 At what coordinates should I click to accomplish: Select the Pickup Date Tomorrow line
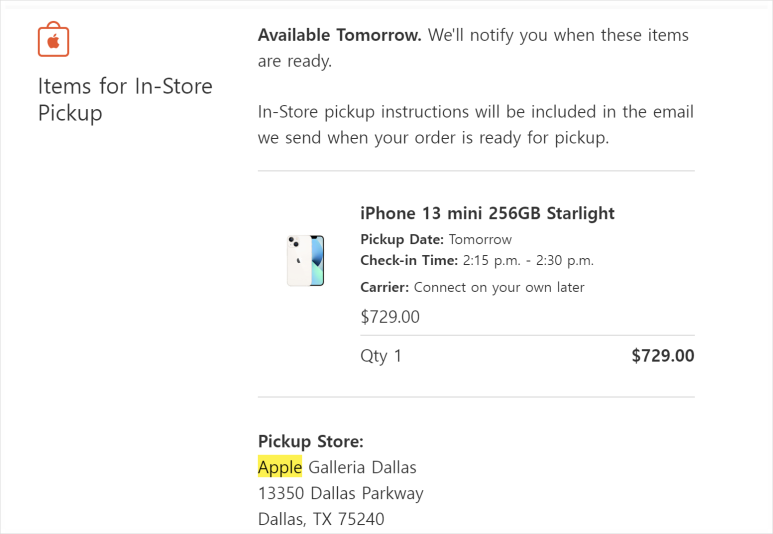tap(436, 239)
